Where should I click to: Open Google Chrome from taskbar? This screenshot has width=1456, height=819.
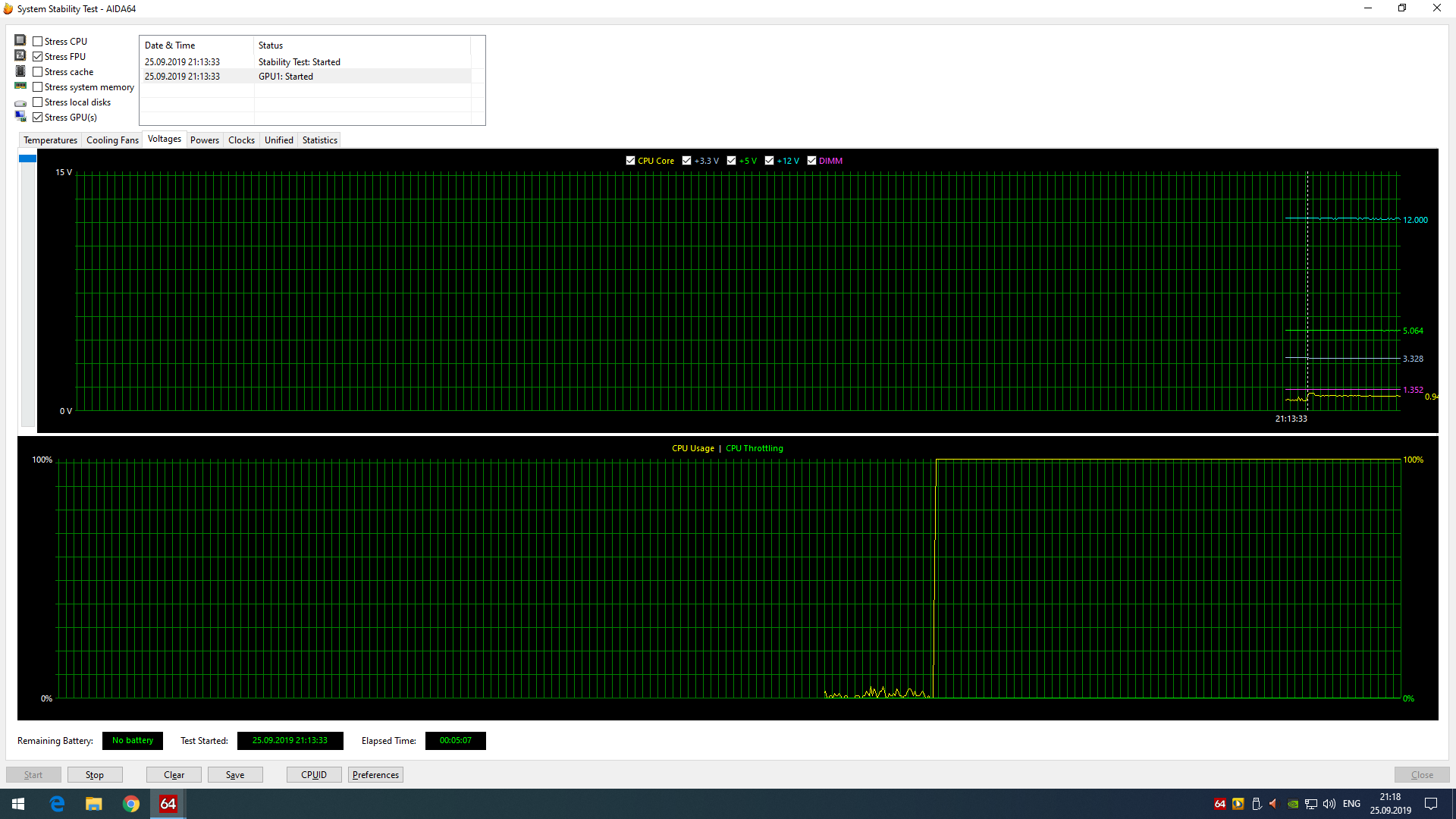point(131,804)
